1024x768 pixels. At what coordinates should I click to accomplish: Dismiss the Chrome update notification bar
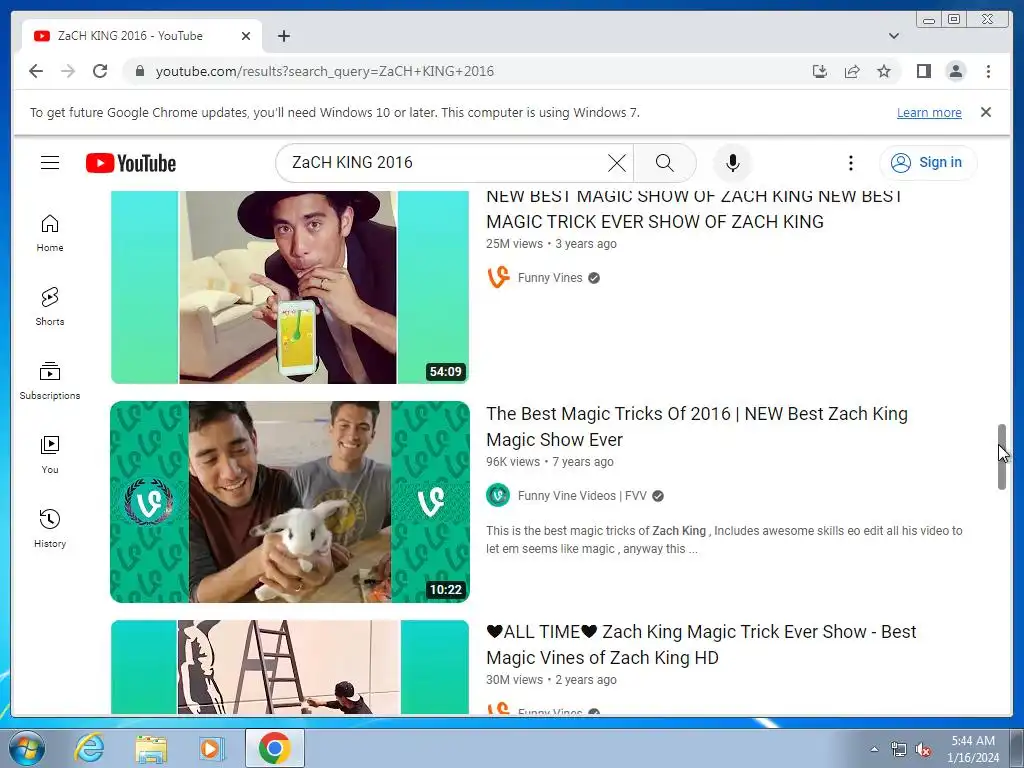coord(985,112)
